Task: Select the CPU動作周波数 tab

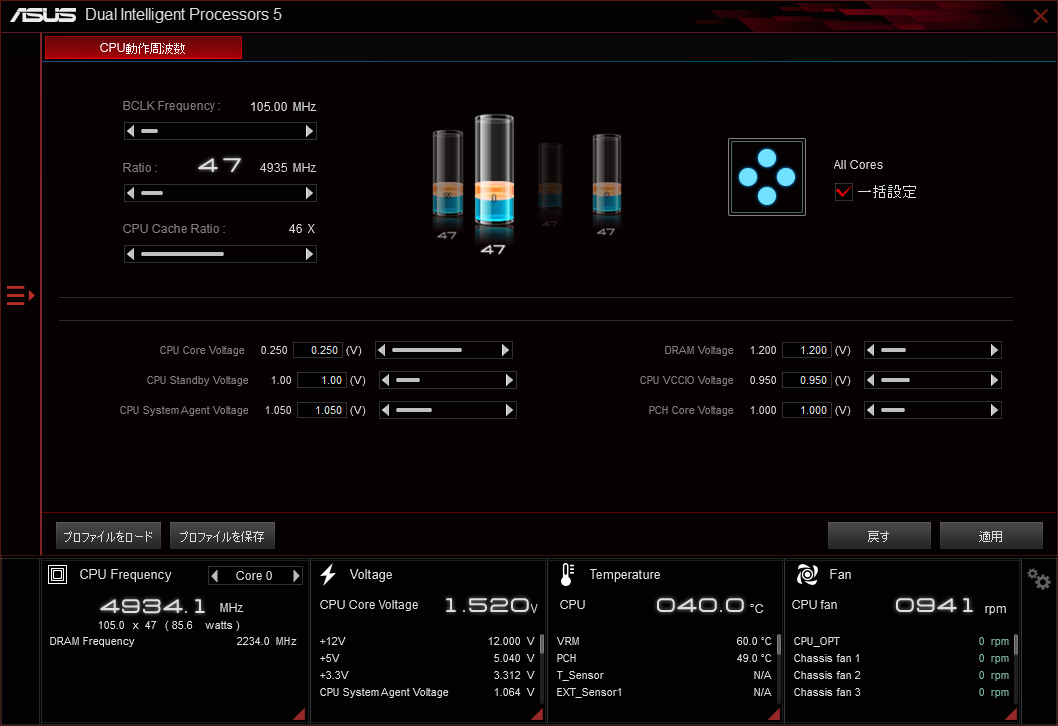Action: tap(143, 48)
